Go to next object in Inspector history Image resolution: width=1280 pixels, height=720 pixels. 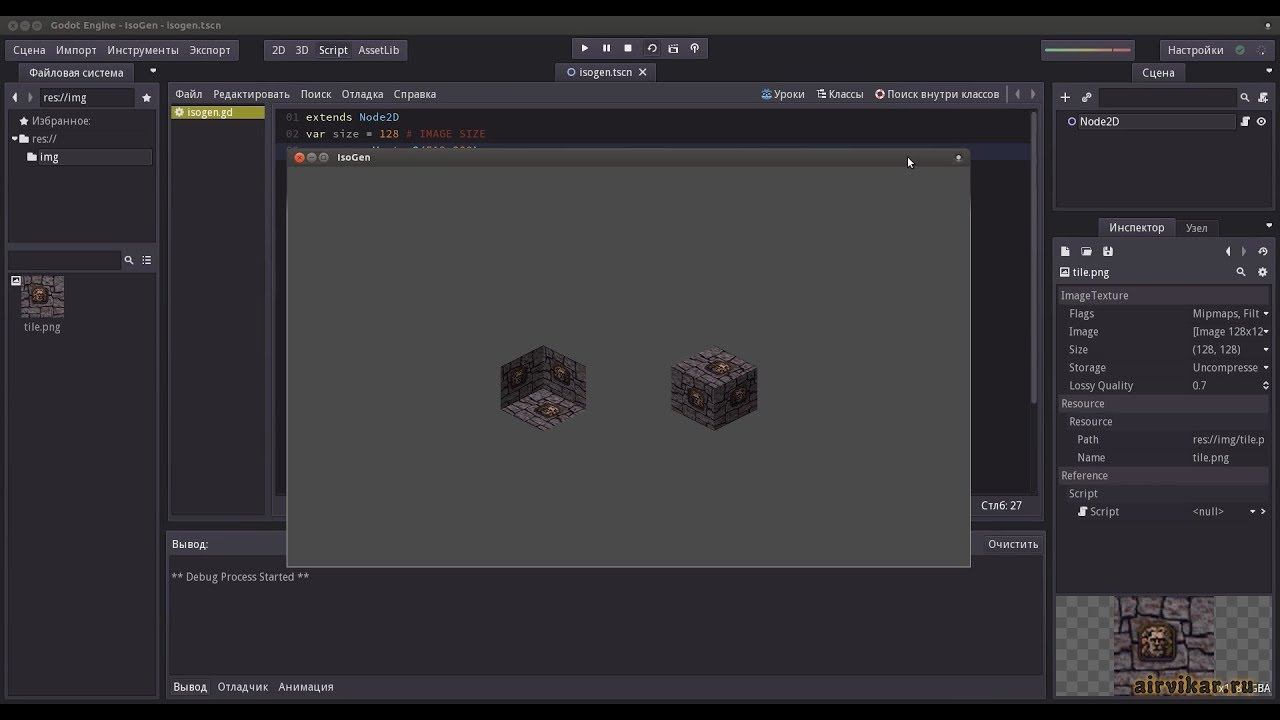[x=1244, y=252]
